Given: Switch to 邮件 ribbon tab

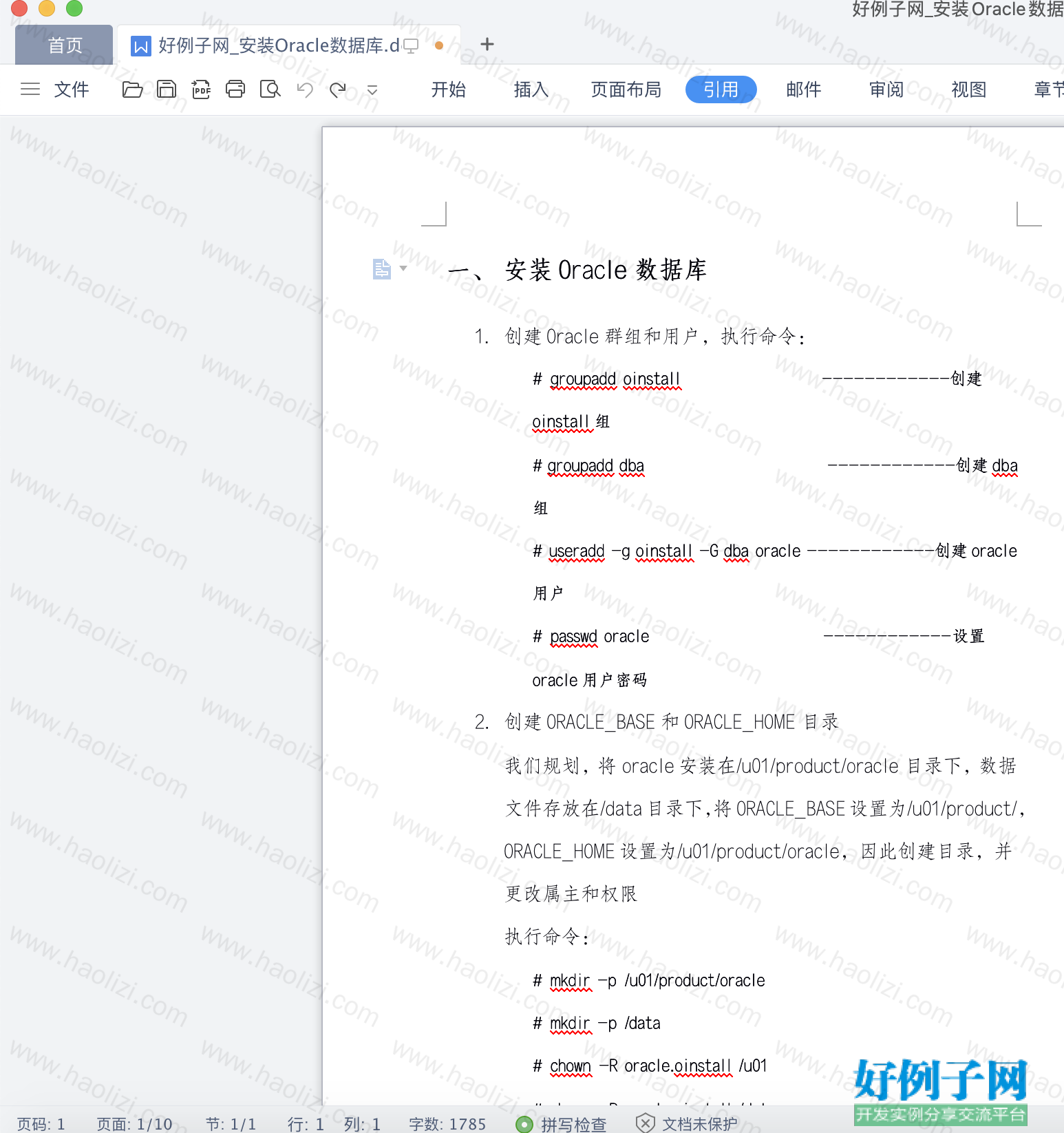Looking at the screenshot, I should [804, 89].
